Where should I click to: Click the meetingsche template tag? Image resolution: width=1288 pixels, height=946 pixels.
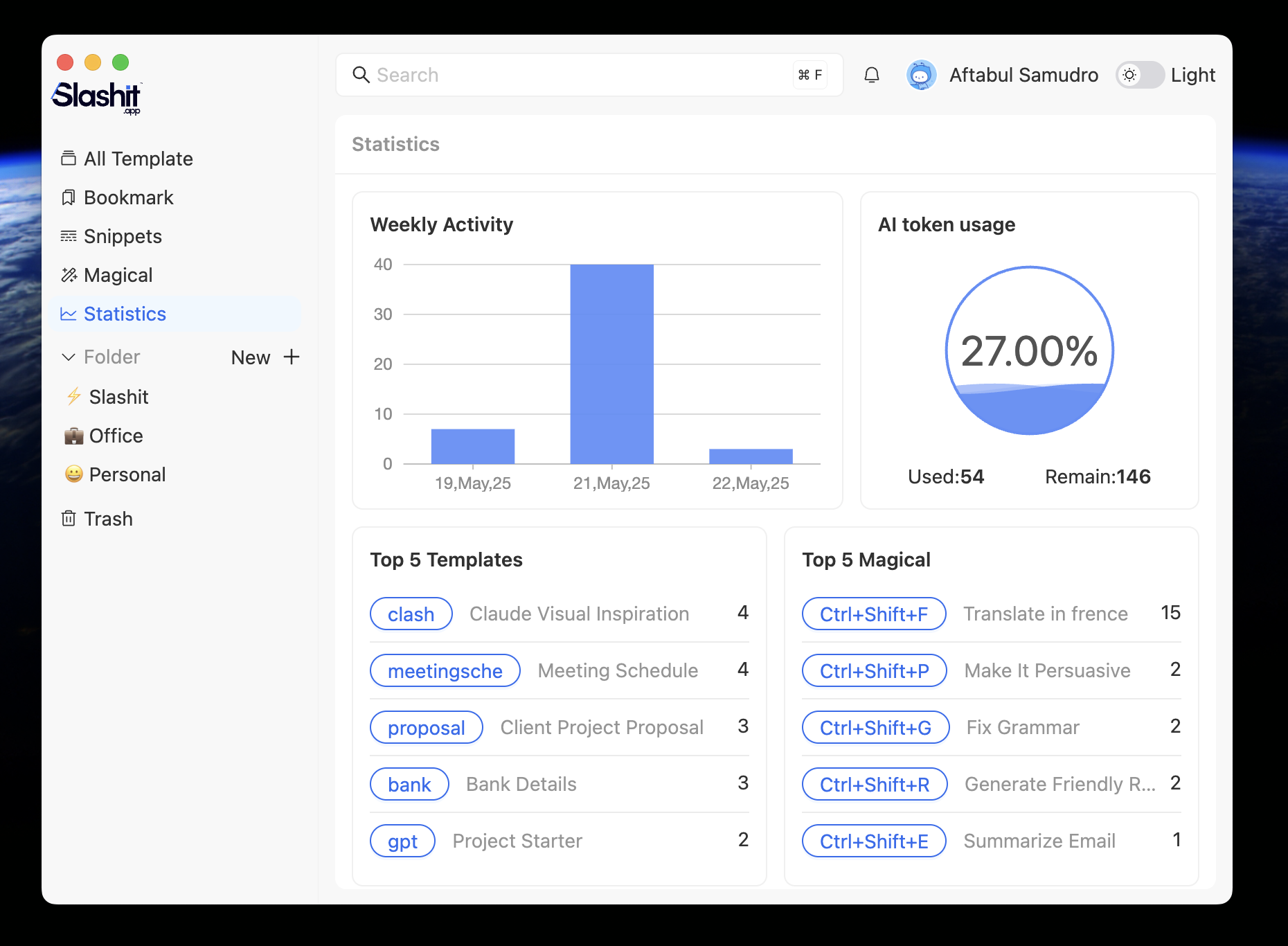(445, 670)
